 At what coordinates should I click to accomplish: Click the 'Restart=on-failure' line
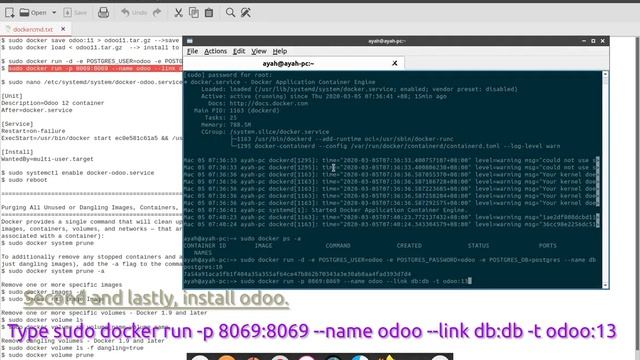coord(33,131)
